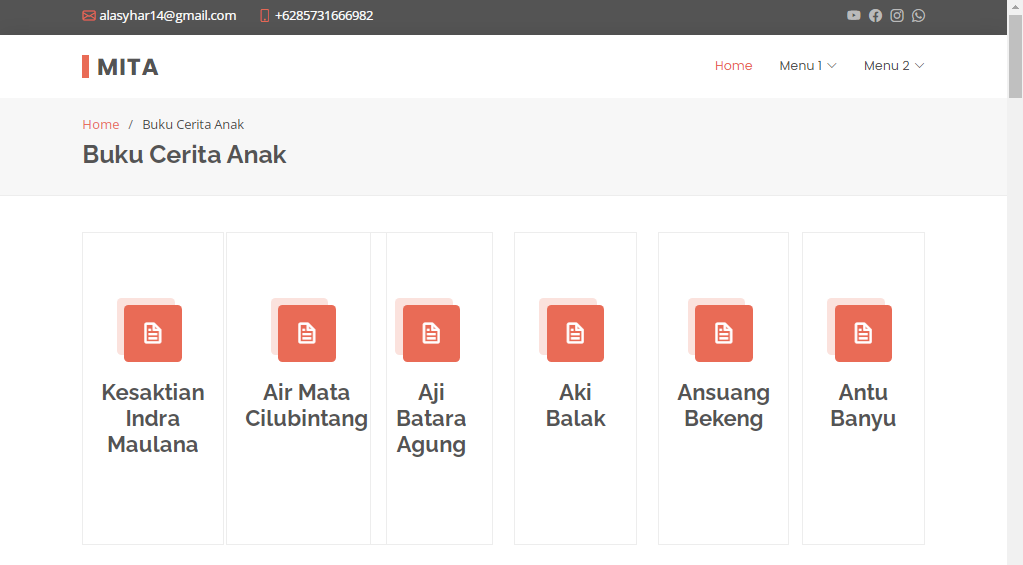Click document icon above Ansuang Bekeng
This screenshot has height=565, width=1023.
pyautogui.click(x=724, y=333)
